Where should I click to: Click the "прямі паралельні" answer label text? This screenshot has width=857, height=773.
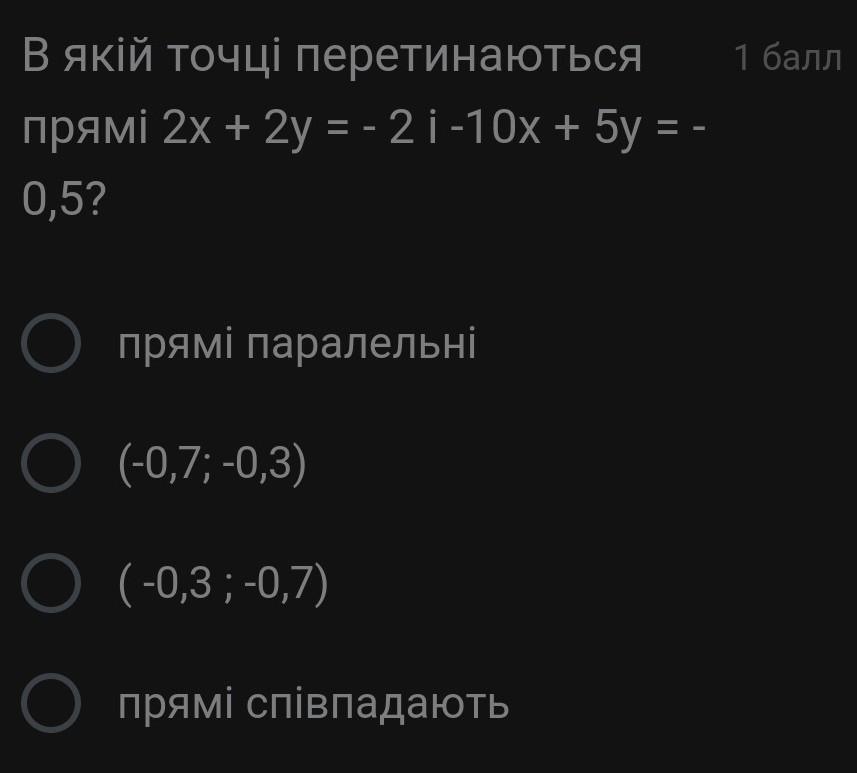(297, 344)
